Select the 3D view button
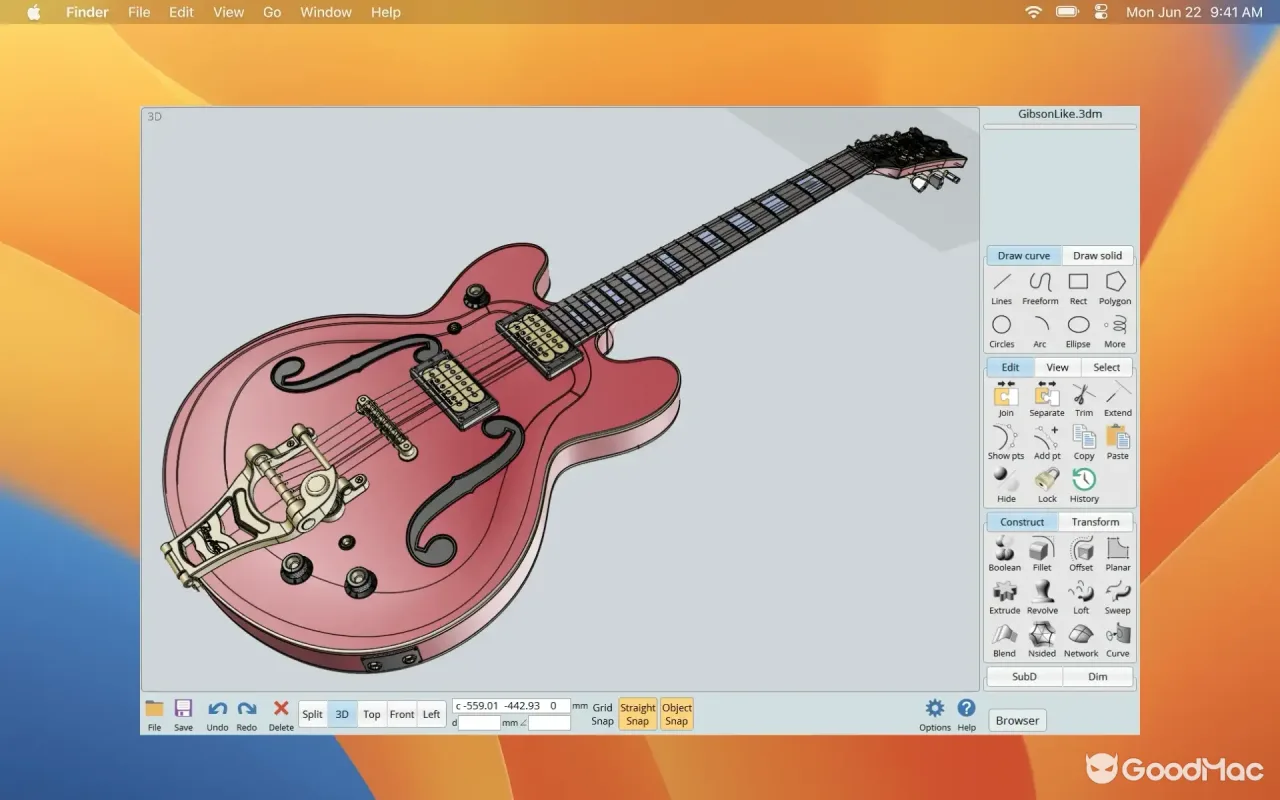1280x800 pixels. coord(342,714)
